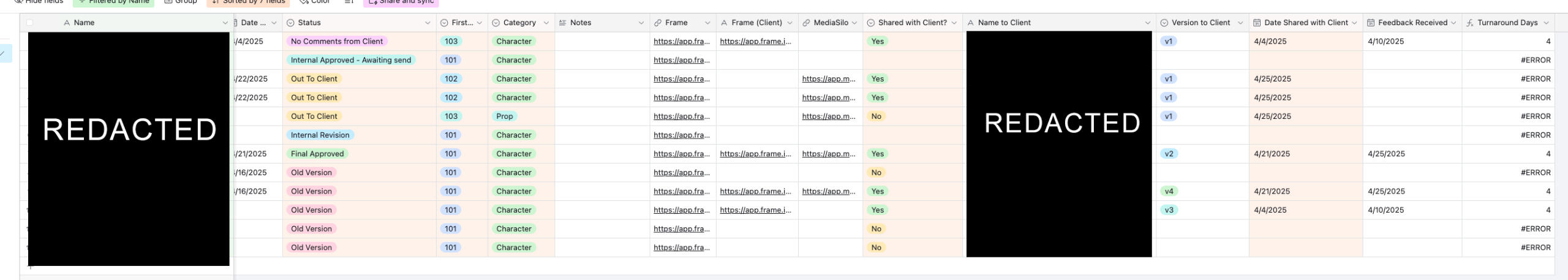Open the Date column dropdown arrow

click(274, 23)
